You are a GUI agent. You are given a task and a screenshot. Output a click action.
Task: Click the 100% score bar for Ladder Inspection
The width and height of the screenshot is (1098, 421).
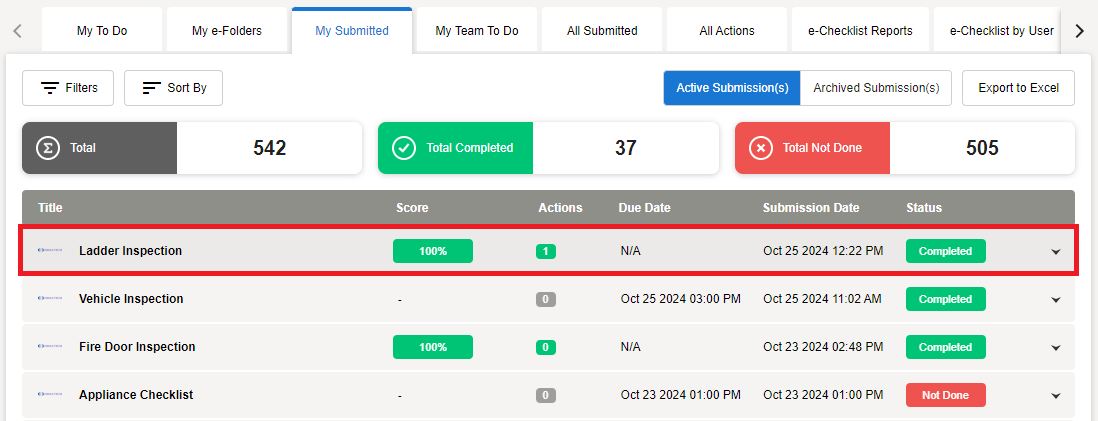pyautogui.click(x=433, y=251)
